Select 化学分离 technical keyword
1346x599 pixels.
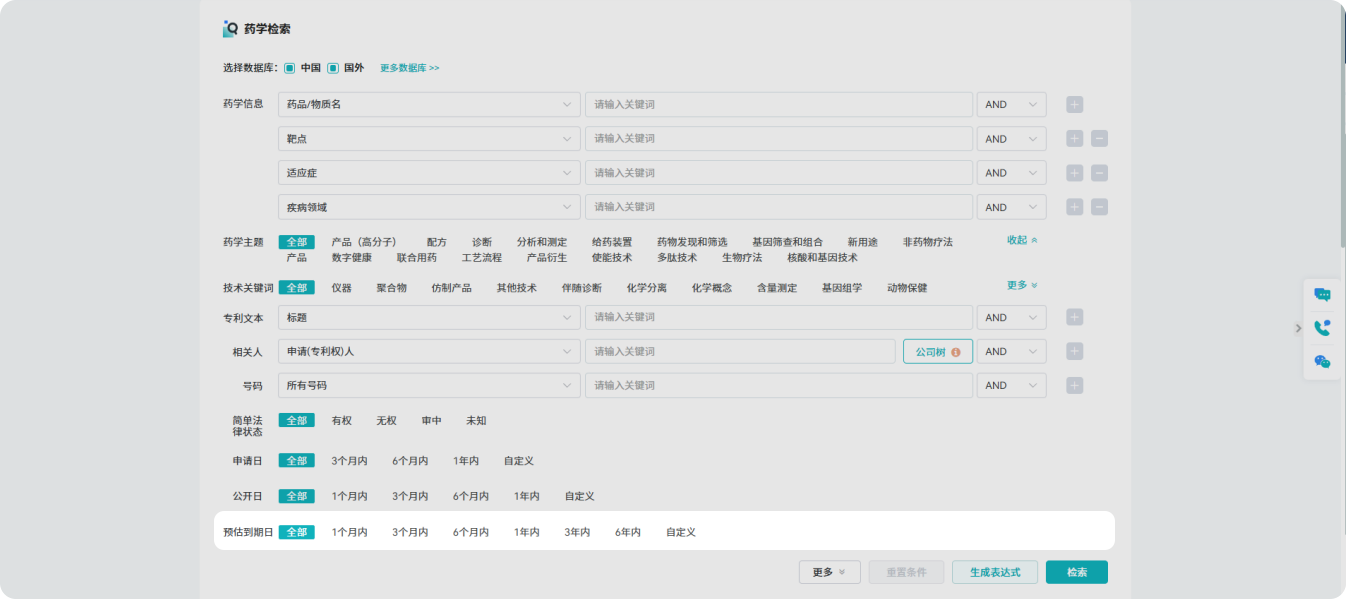[647, 288]
